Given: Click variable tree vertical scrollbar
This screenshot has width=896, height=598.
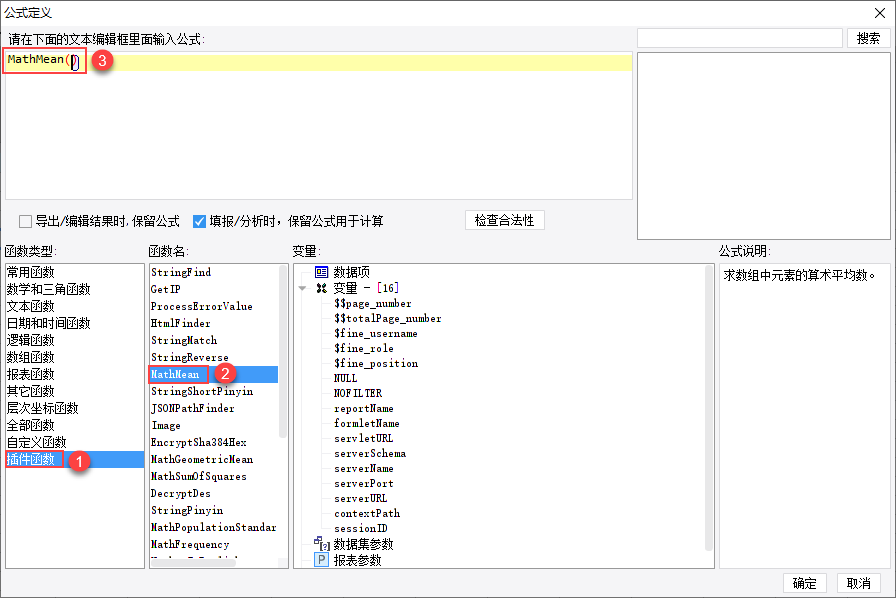Looking at the screenshot, I should 709,407.
